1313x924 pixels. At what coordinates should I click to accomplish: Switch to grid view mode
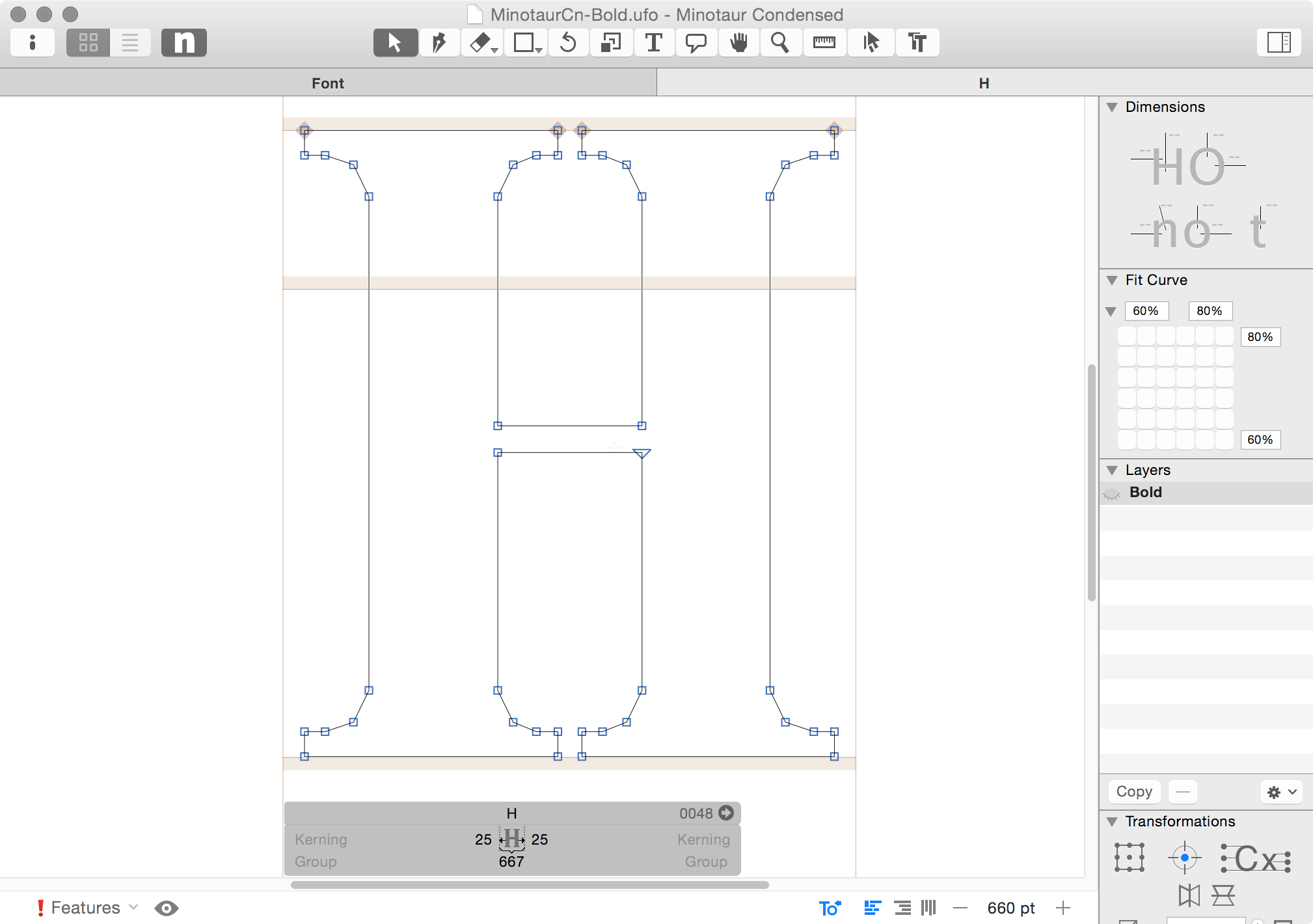click(88, 43)
